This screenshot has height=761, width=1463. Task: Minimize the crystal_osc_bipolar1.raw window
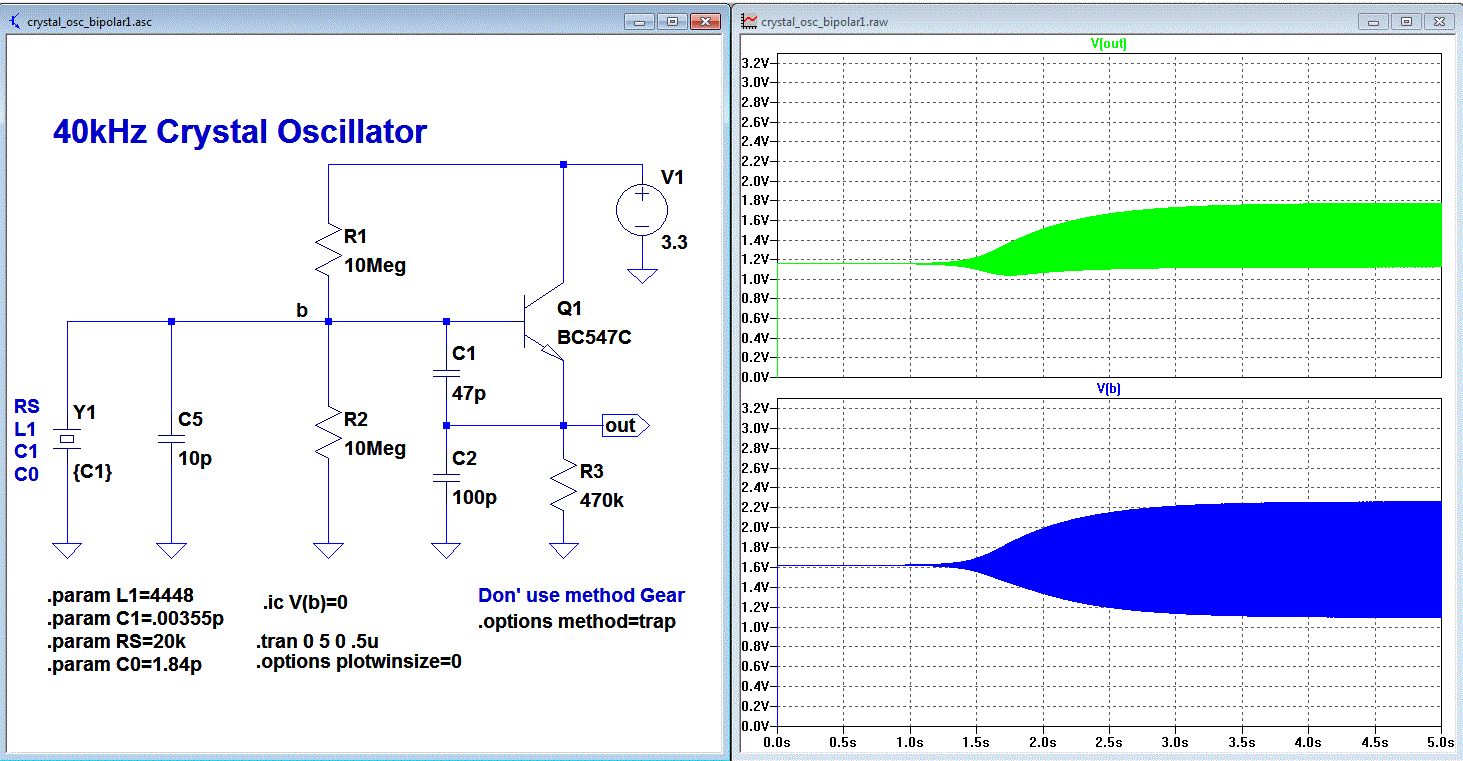(x=1375, y=21)
